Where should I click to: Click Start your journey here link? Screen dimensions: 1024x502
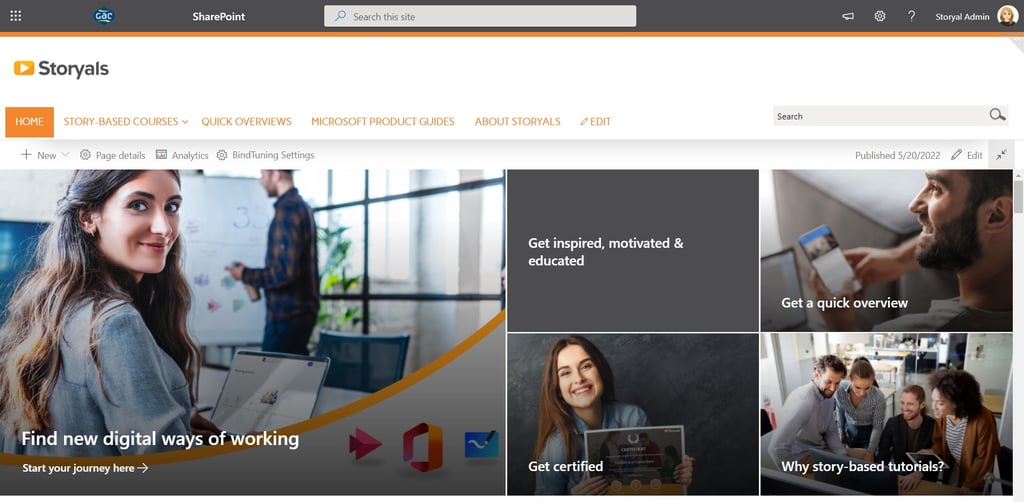(86, 468)
